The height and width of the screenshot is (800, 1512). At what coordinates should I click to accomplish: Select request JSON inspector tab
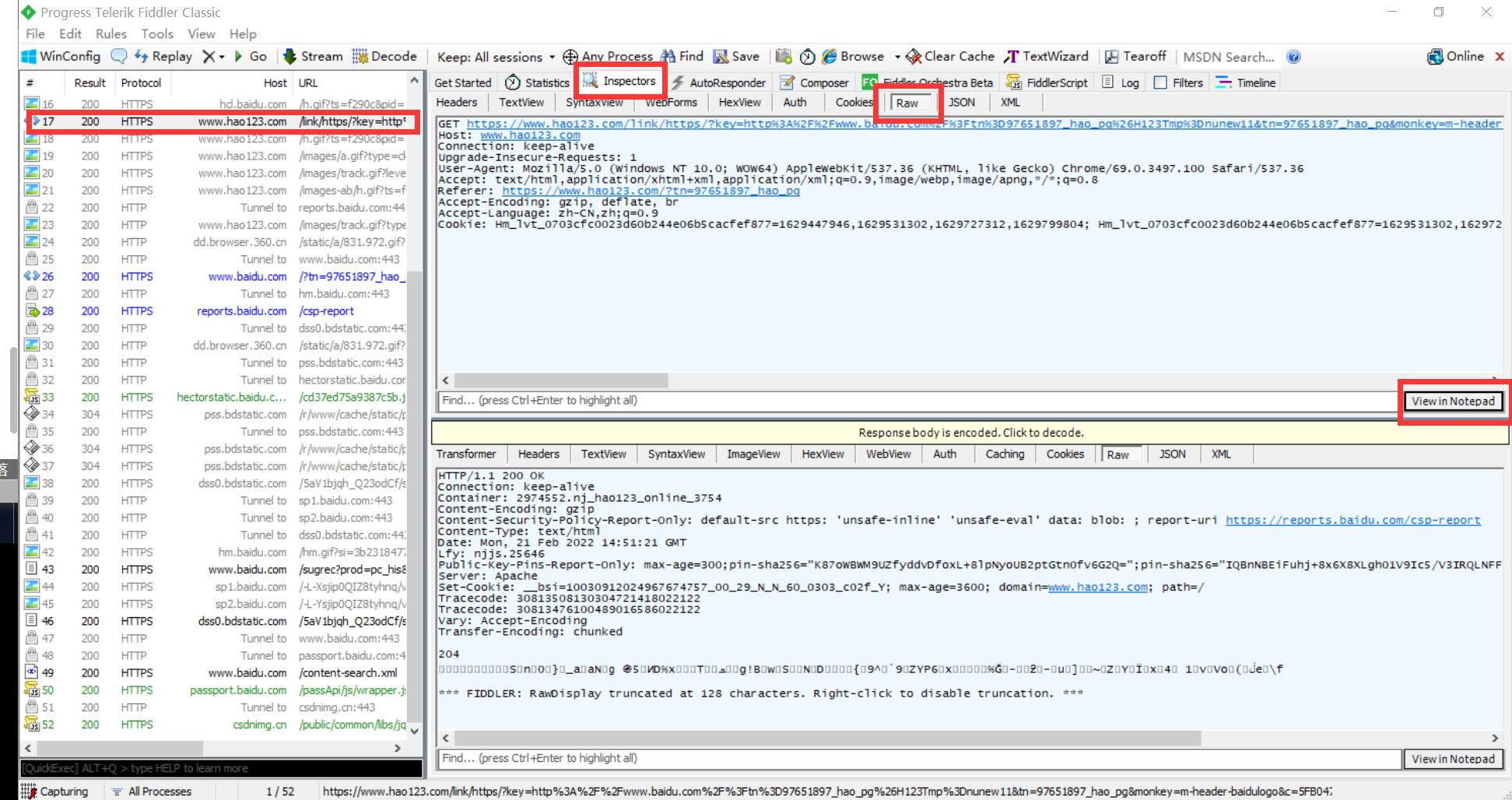962,103
